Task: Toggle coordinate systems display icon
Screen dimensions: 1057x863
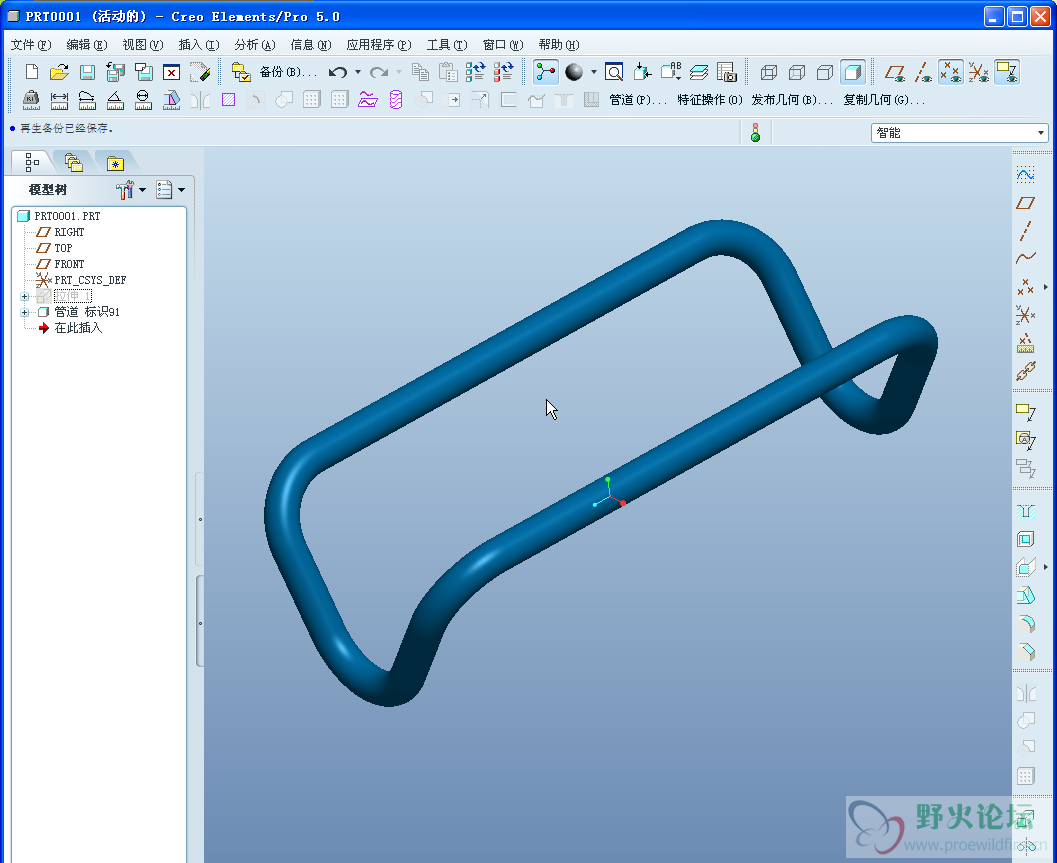Action: click(979, 71)
